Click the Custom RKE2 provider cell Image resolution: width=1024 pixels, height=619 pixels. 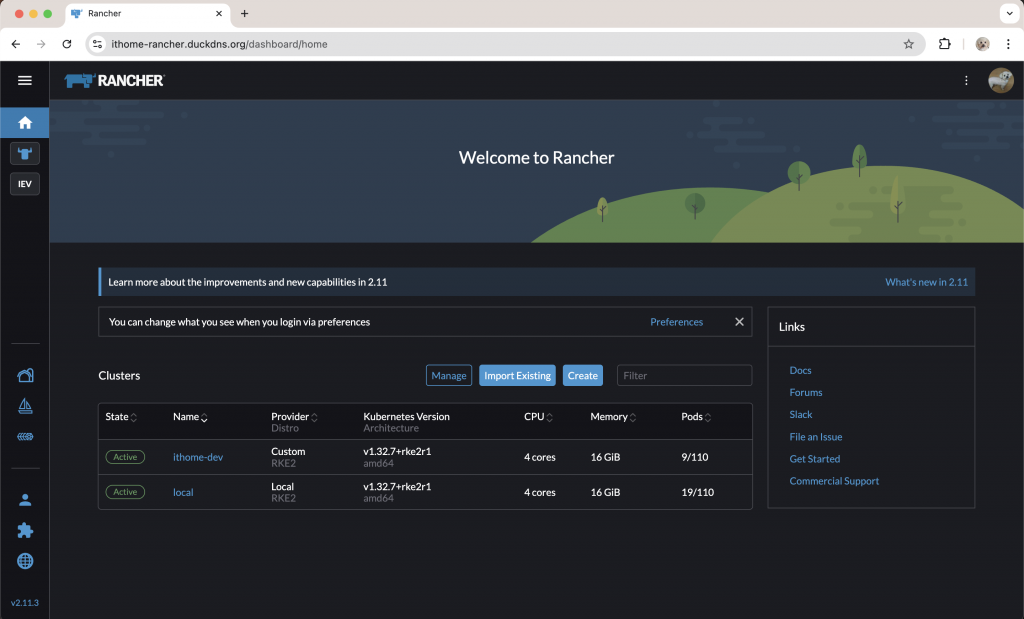(288, 457)
